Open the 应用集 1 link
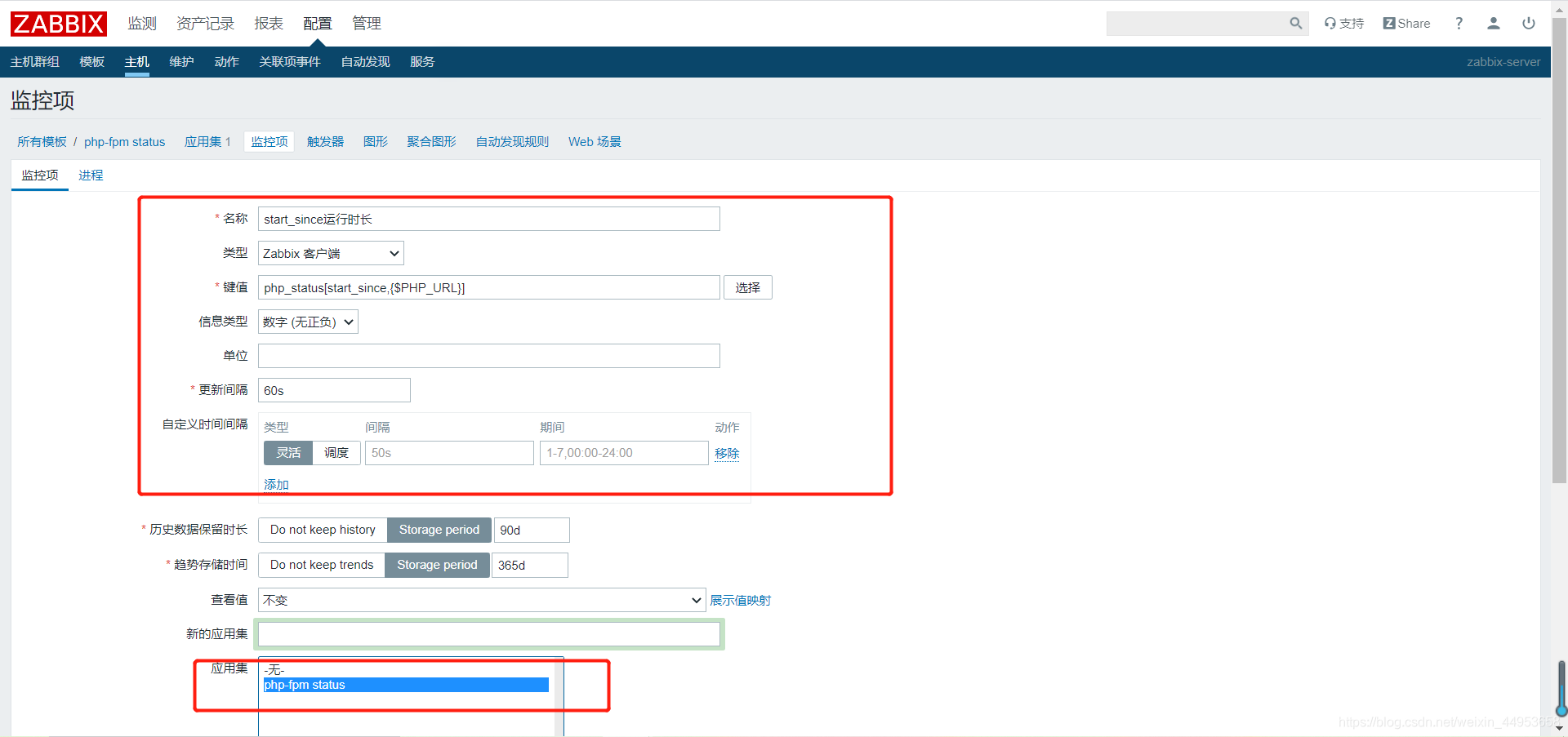The height and width of the screenshot is (737, 1568). [x=207, y=142]
